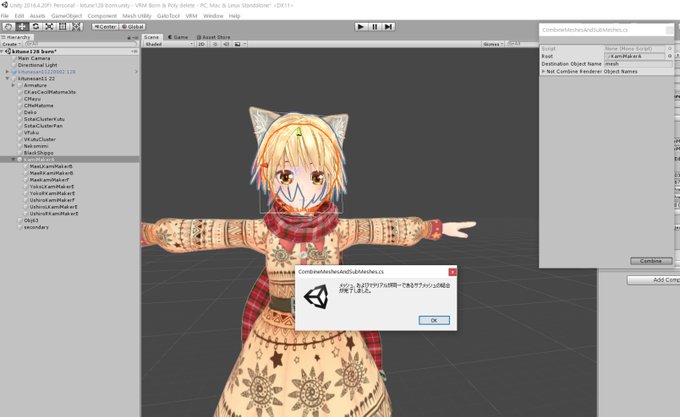Select the Move tool in toolbar
Image resolution: width=680 pixels, height=417 pixels.
[22, 26]
